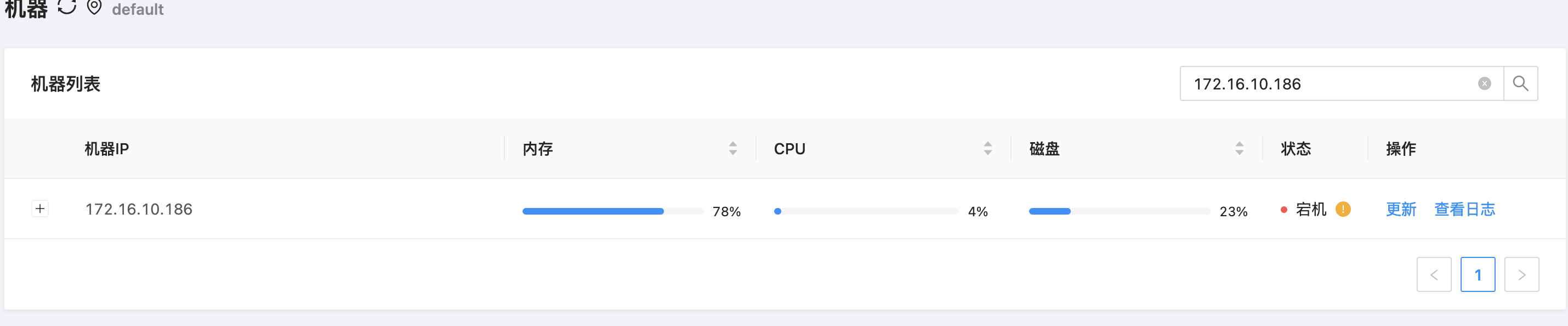The width and height of the screenshot is (1568, 326).
Task: Click the CPU usage bar at 4%
Action: coord(866,211)
